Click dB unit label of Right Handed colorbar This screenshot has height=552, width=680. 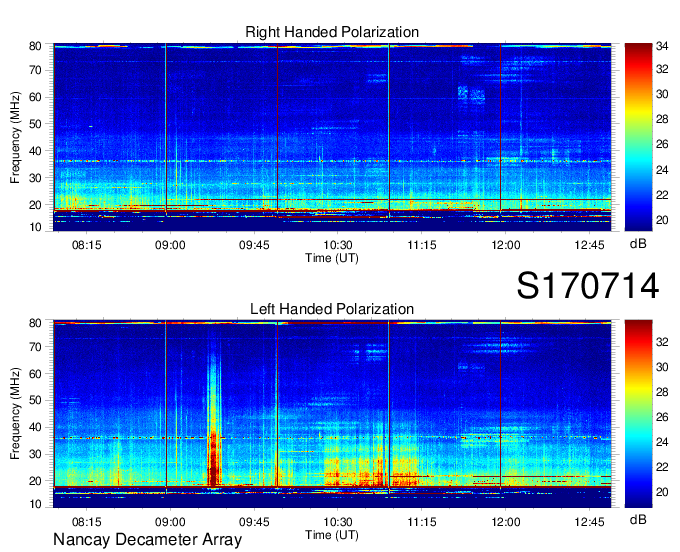pos(638,244)
